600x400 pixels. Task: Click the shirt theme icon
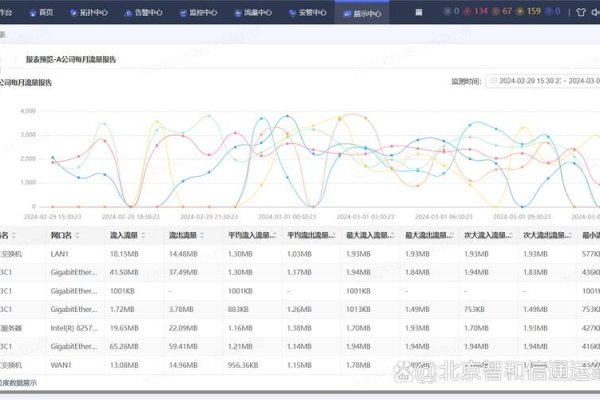[581, 12]
